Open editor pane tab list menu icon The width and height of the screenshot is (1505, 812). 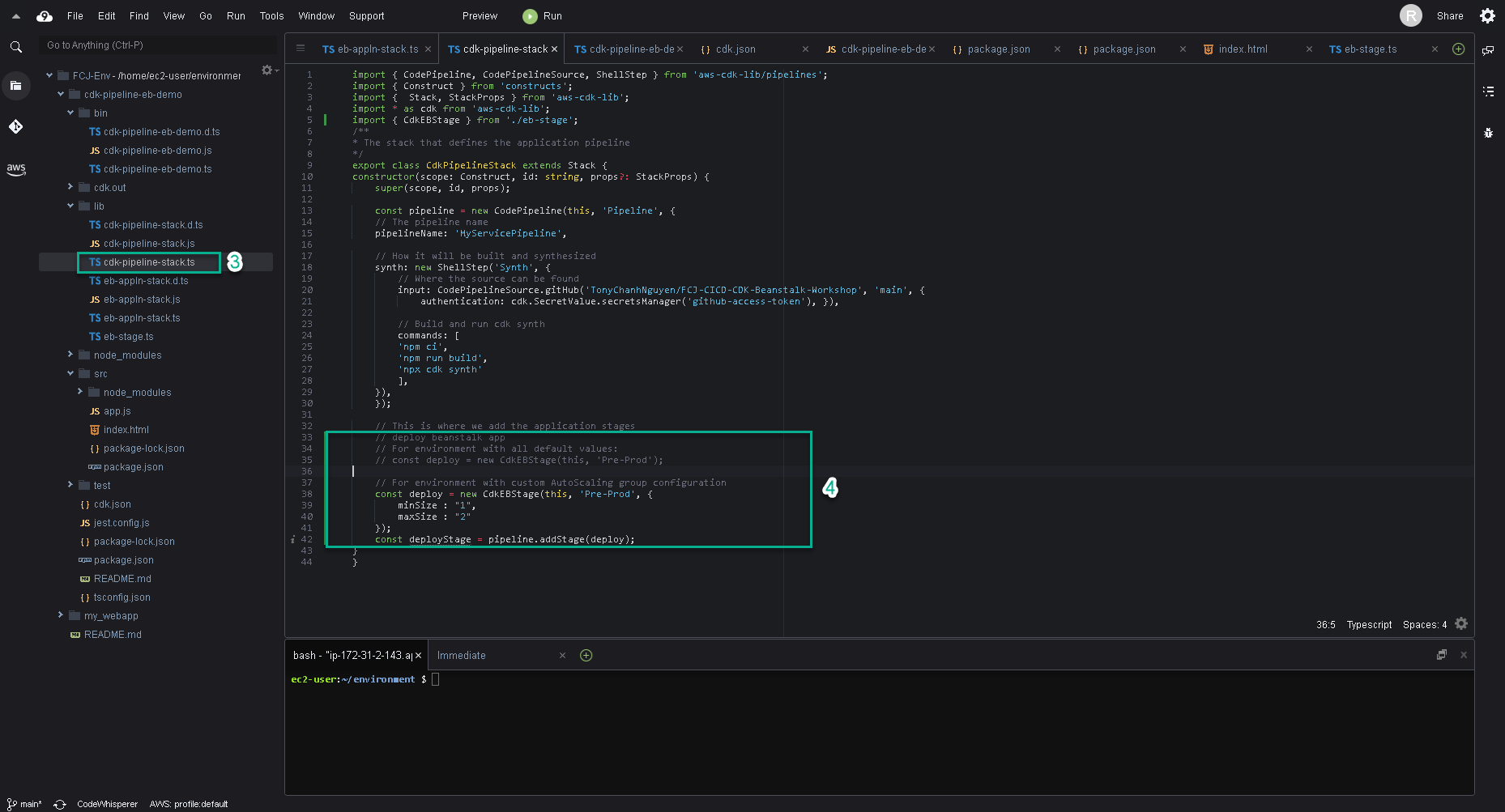301,49
